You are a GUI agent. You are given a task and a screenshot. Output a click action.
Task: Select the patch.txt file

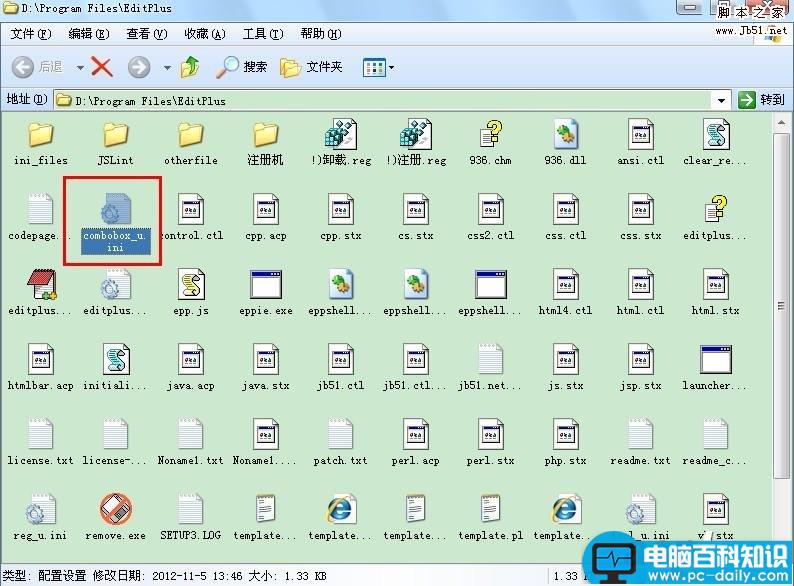click(341, 443)
